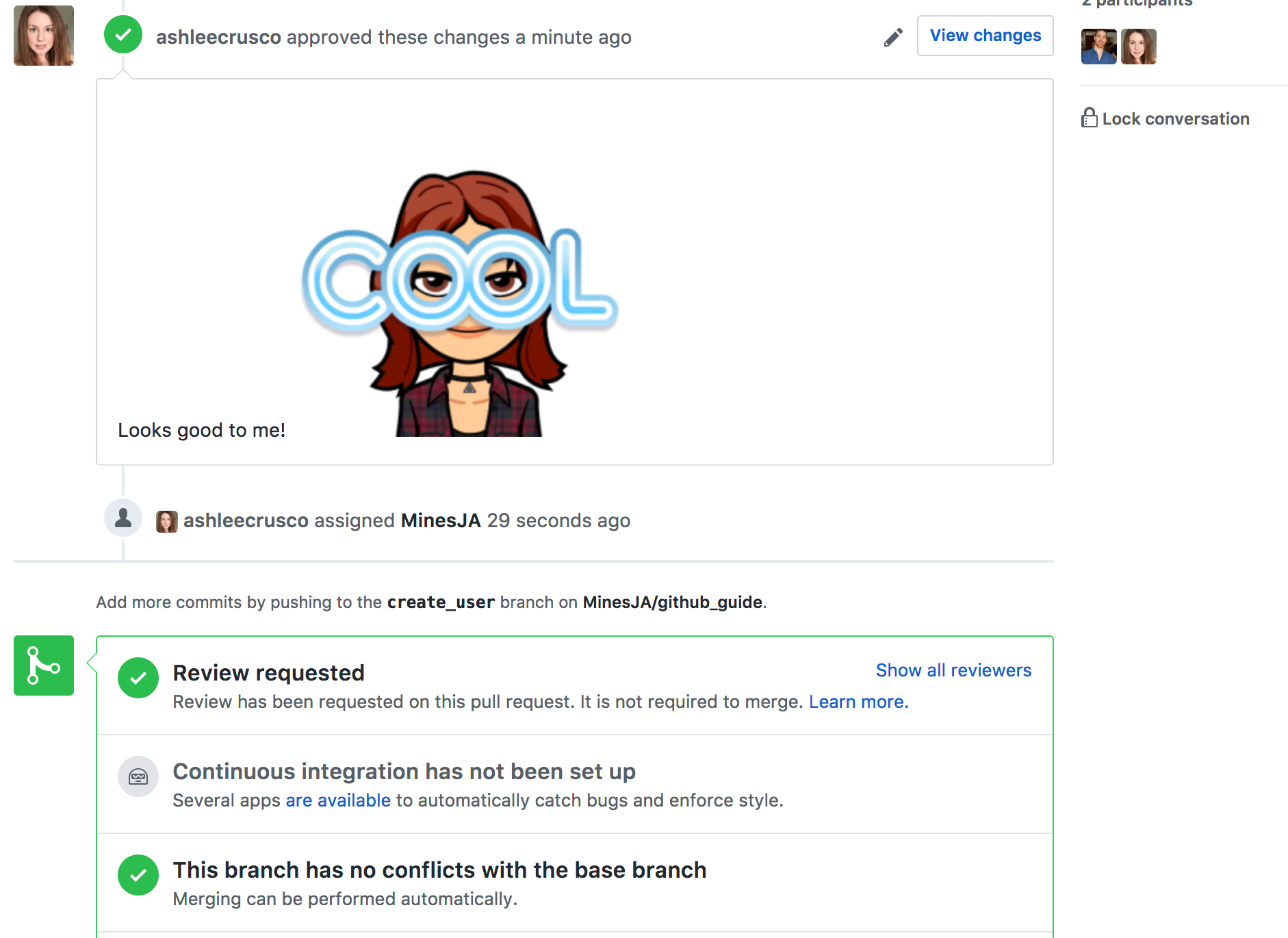Expand the reviewers list via Show all reviewers
Viewport: 1288px width, 938px height.
[x=953, y=670]
